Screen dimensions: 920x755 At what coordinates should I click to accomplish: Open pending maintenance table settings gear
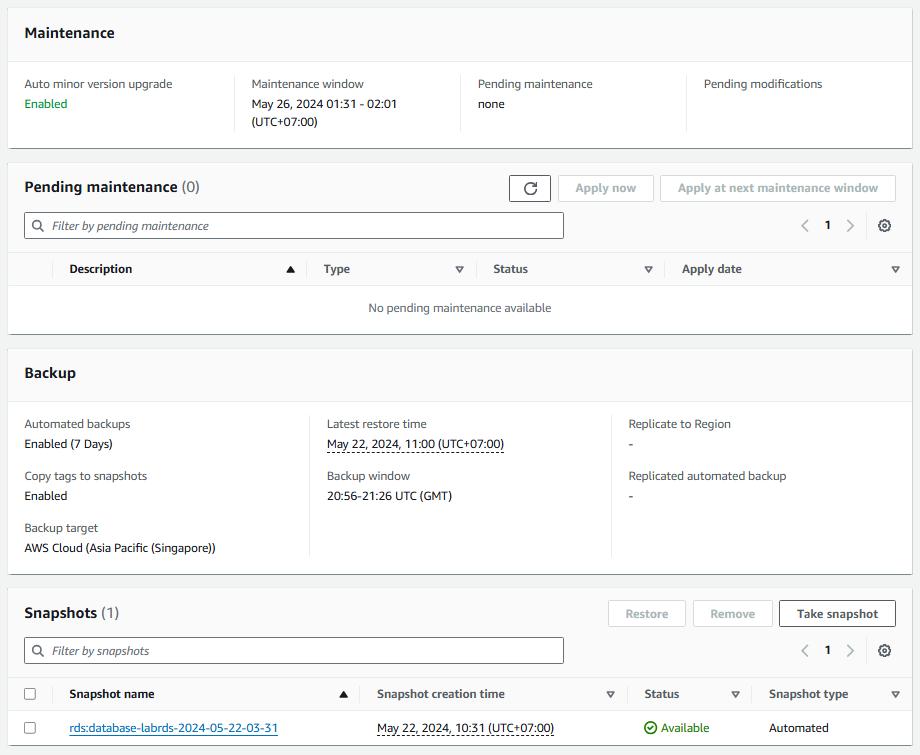pyautogui.click(x=884, y=226)
